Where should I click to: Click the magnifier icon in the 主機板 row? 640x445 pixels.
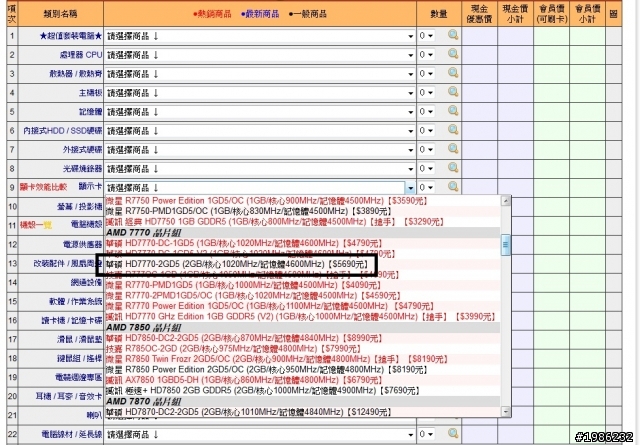point(453,92)
